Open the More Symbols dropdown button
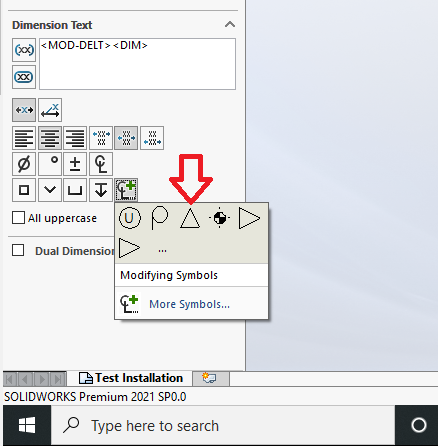The image size is (438, 446). (x=126, y=190)
